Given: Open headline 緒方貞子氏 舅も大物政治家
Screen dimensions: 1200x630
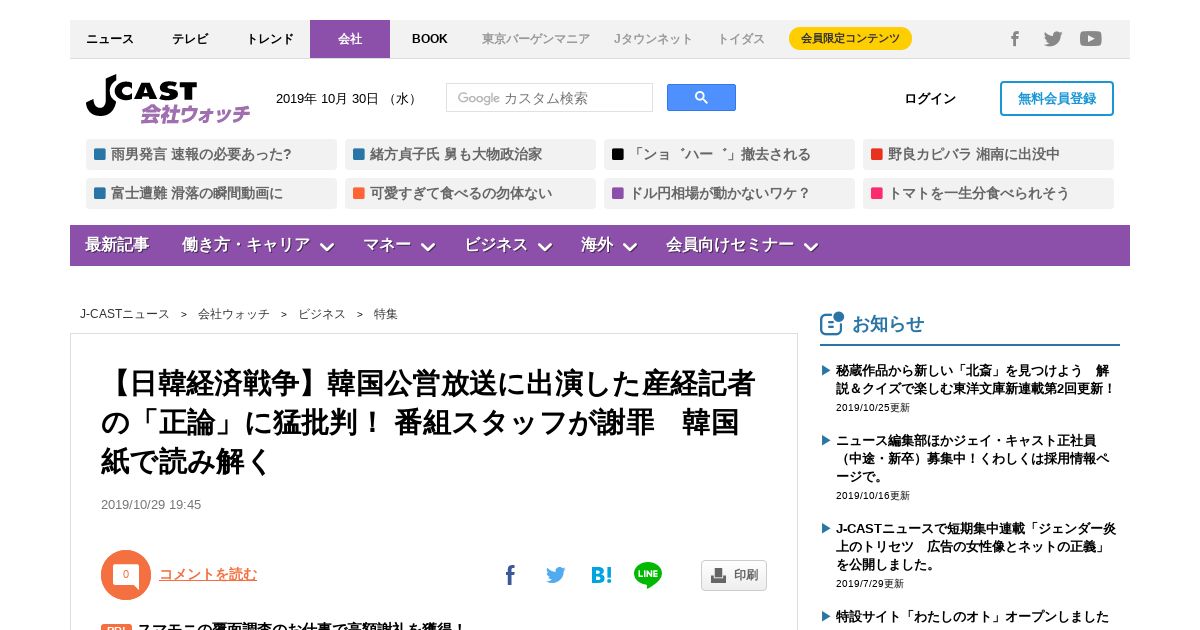Looking at the screenshot, I should pyautogui.click(x=470, y=154).
